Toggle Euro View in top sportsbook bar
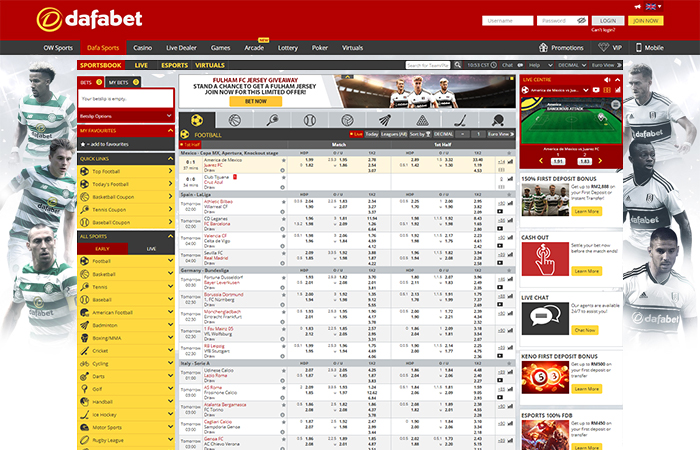700x450 pixels. [606, 65]
